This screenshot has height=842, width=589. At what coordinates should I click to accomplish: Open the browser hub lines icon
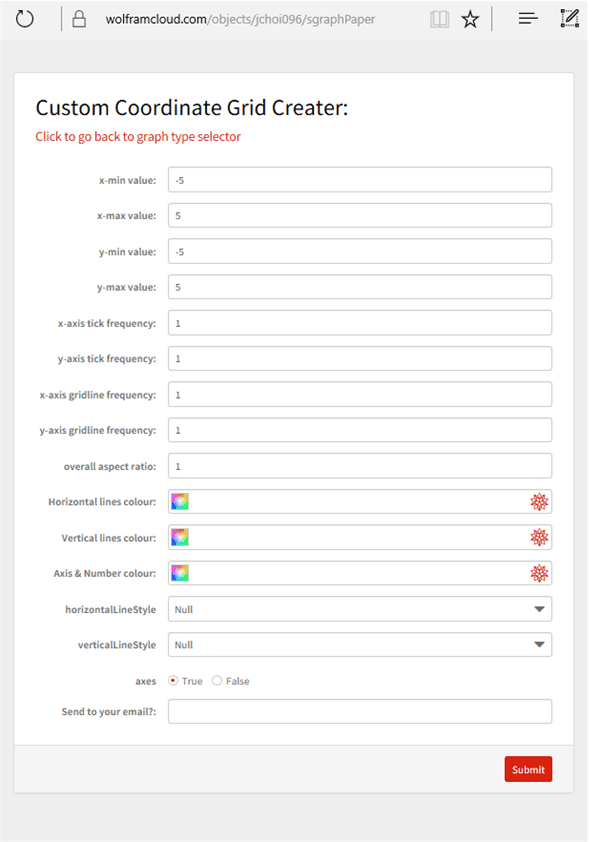pos(528,19)
